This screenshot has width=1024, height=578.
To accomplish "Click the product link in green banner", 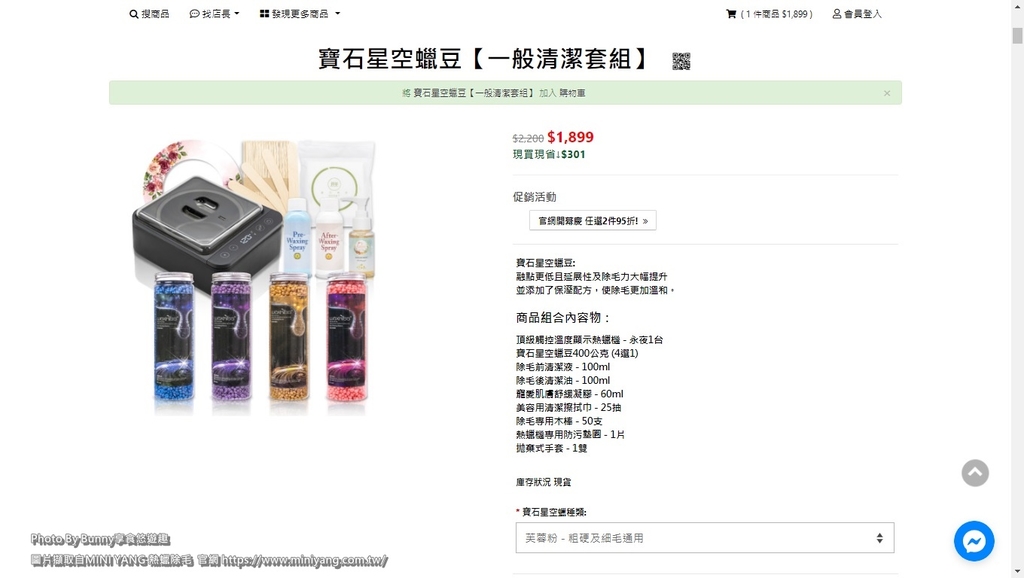I will (x=475, y=93).
